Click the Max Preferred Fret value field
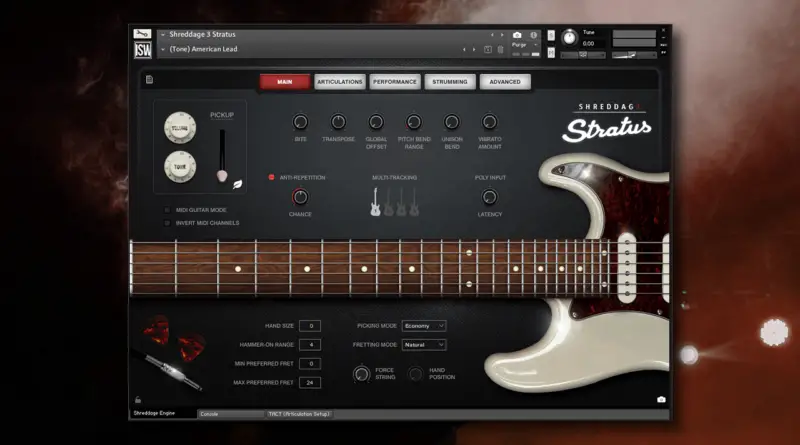Screen dimensions: 800x445 (310, 382)
